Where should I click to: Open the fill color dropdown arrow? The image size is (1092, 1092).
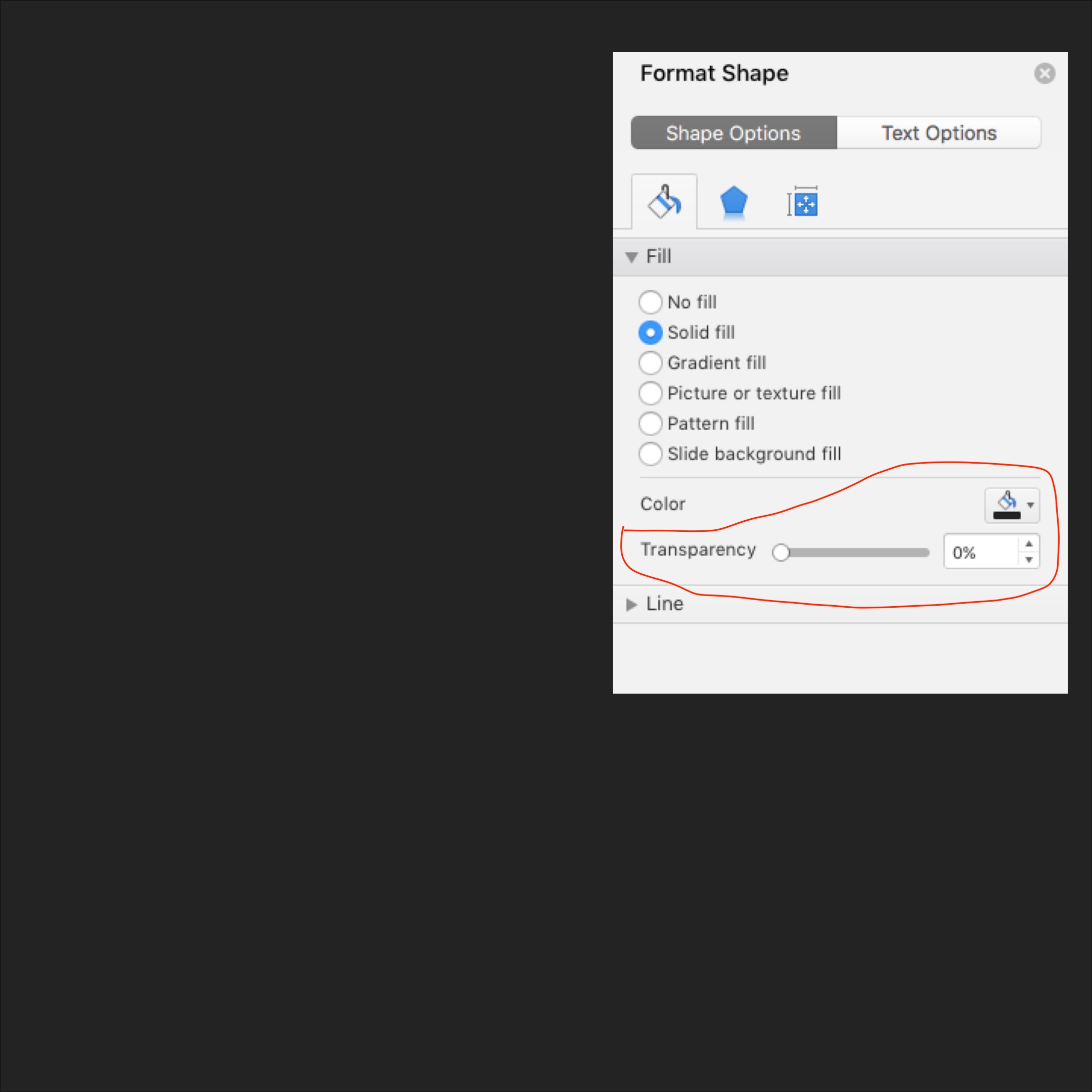[1030, 505]
